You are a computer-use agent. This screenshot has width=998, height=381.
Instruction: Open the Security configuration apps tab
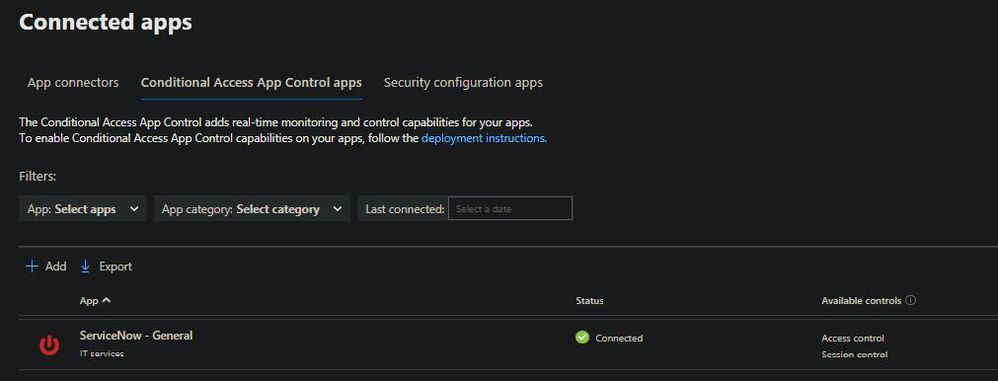pos(463,83)
